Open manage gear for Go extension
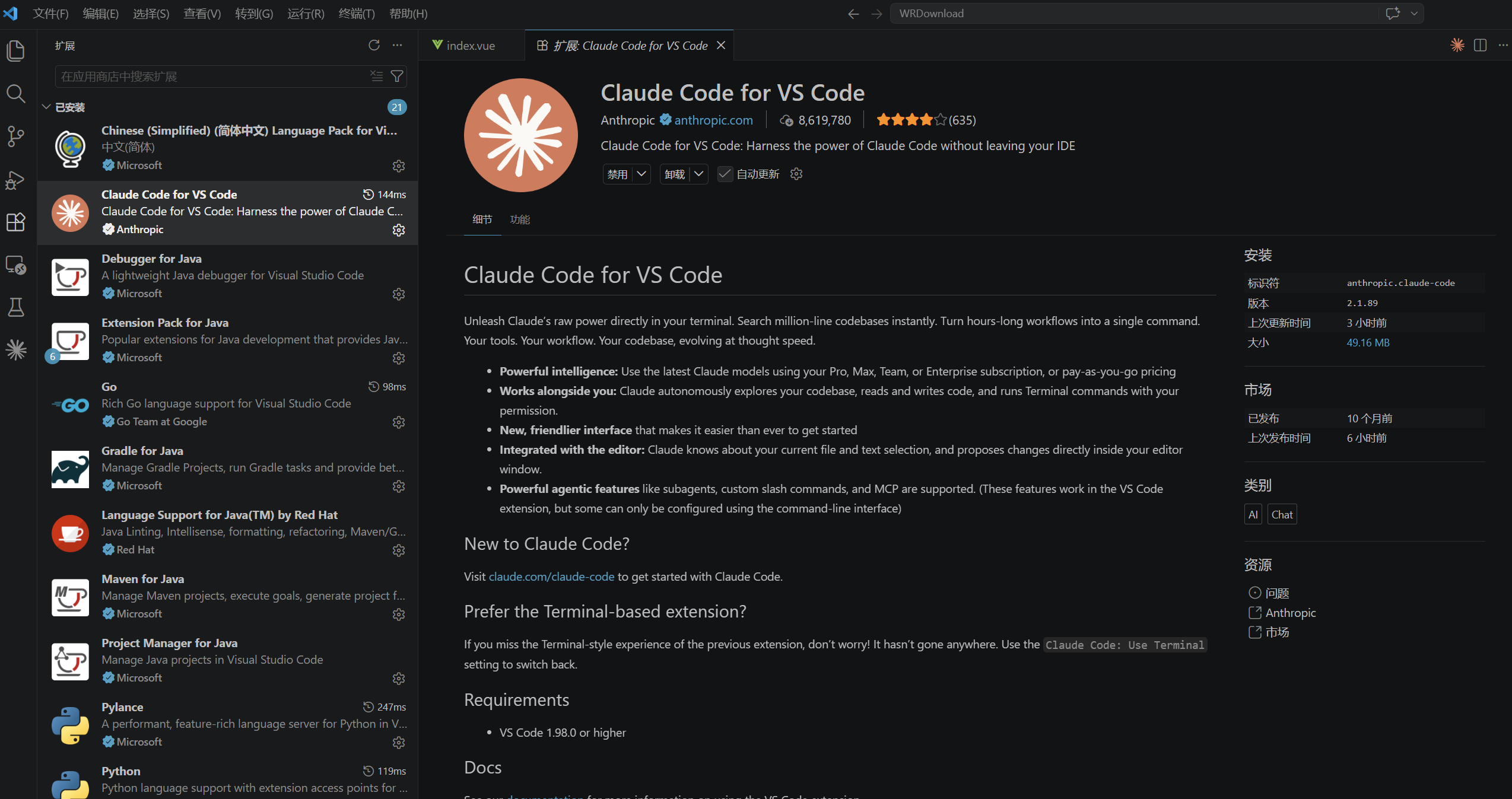1512x799 pixels. click(399, 422)
